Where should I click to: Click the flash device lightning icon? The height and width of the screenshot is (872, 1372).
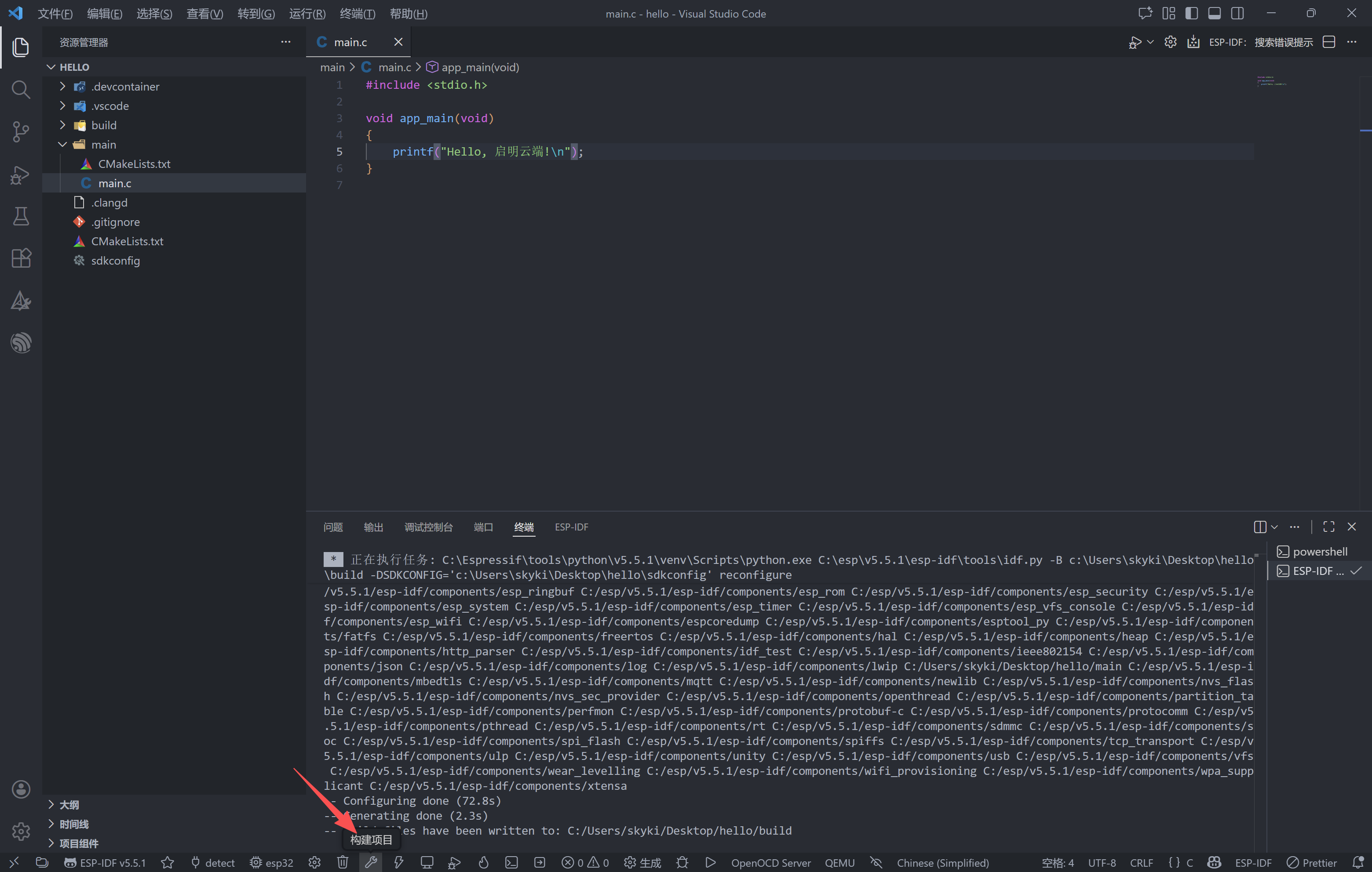[399, 862]
